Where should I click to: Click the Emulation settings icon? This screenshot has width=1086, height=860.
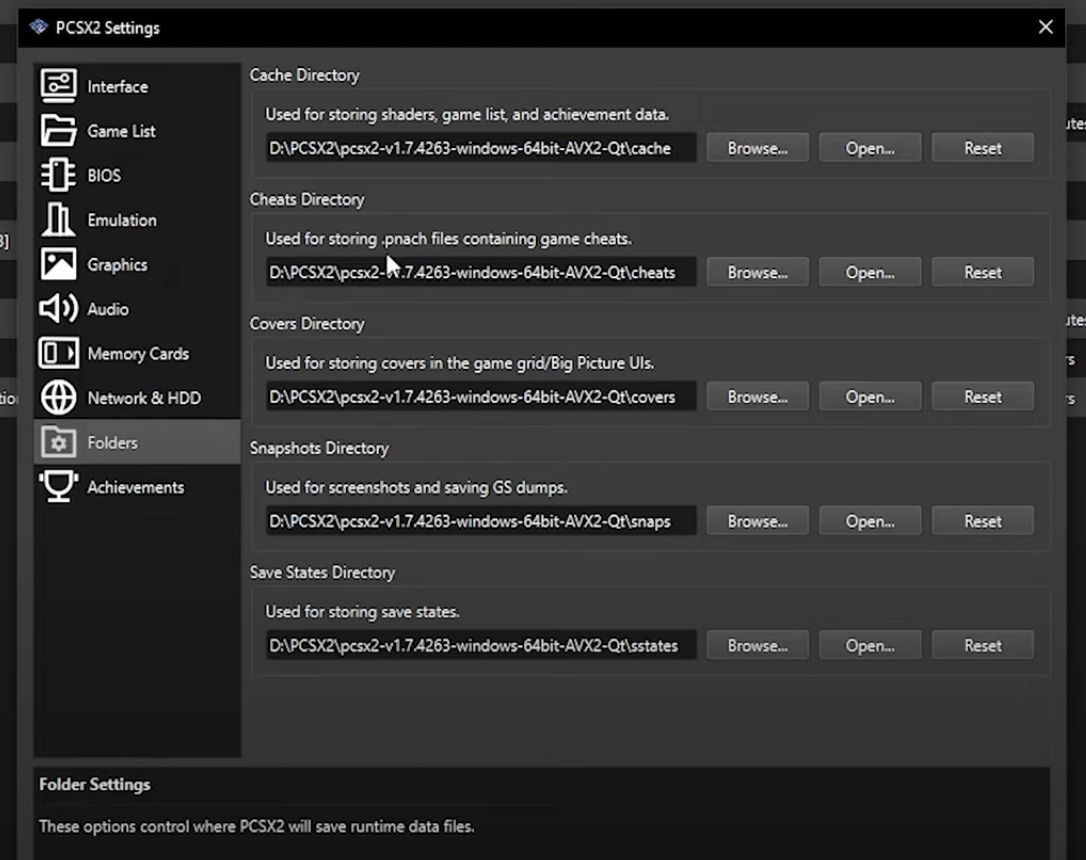tap(58, 220)
